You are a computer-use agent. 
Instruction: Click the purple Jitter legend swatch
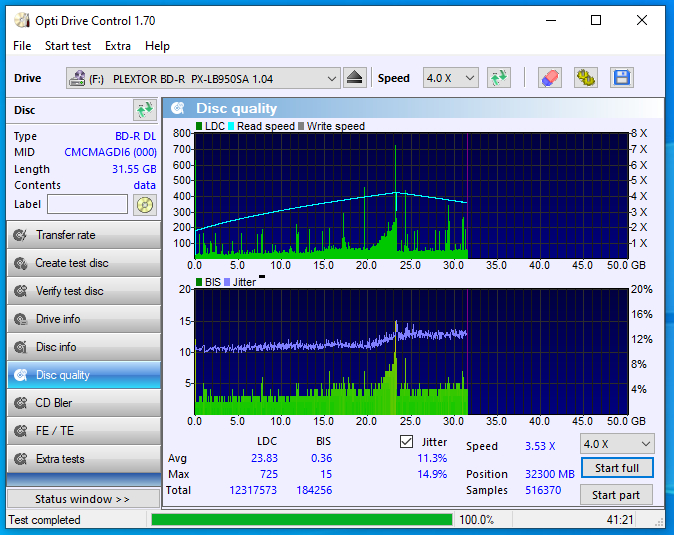[x=227, y=282]
